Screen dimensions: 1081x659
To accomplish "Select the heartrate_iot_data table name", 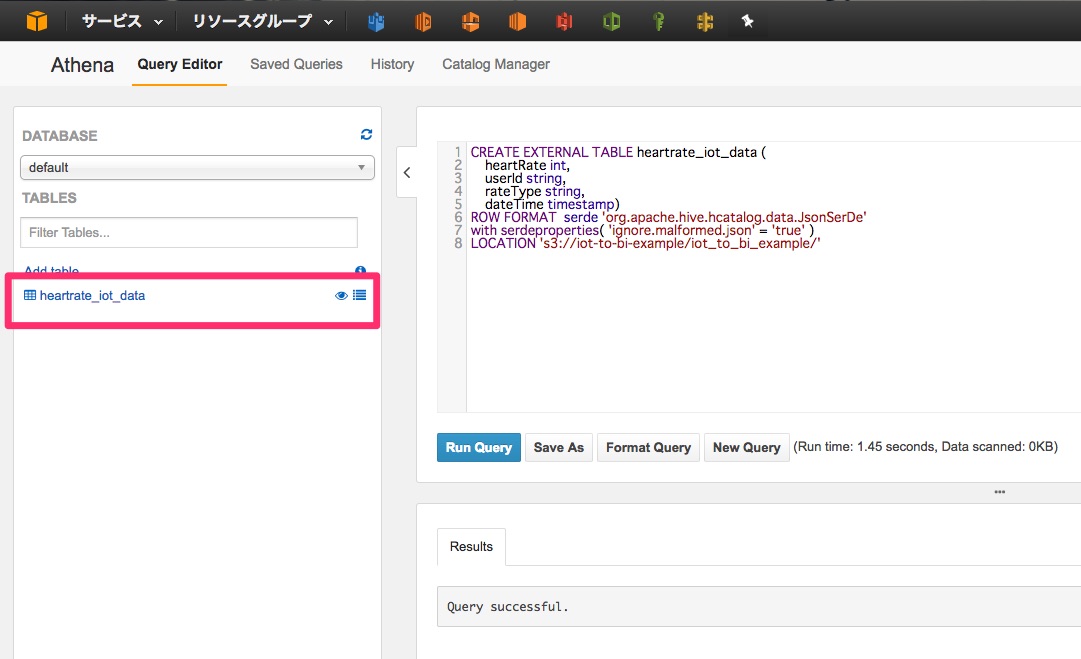I will click(92, 295).
